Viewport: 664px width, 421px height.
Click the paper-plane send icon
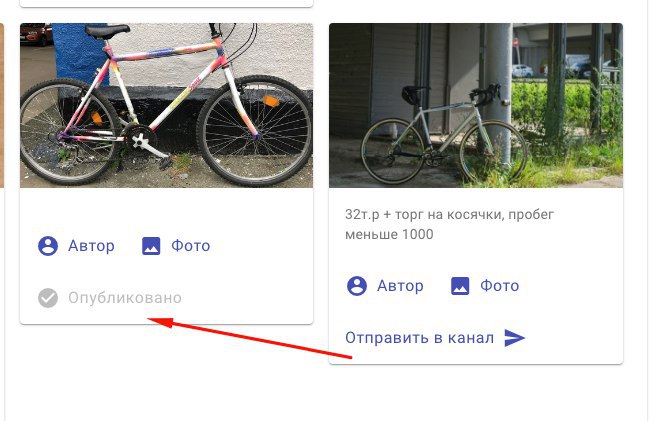coord(515,338)
